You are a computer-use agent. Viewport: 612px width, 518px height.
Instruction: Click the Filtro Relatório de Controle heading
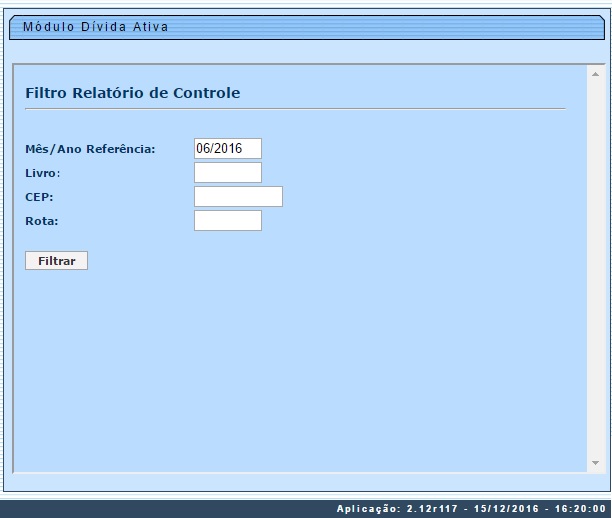click(132, 93)
